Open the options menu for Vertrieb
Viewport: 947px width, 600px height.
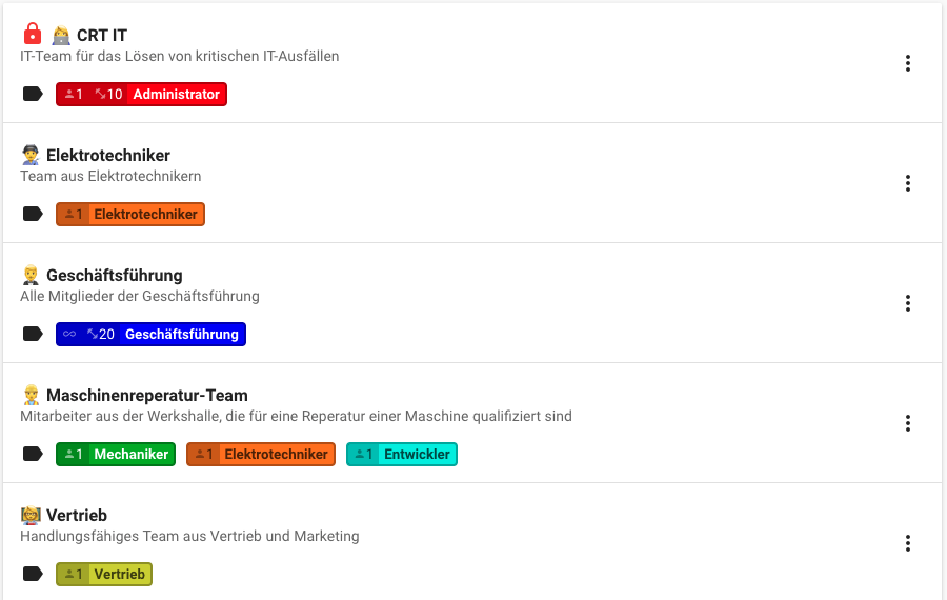coord(908,543)
